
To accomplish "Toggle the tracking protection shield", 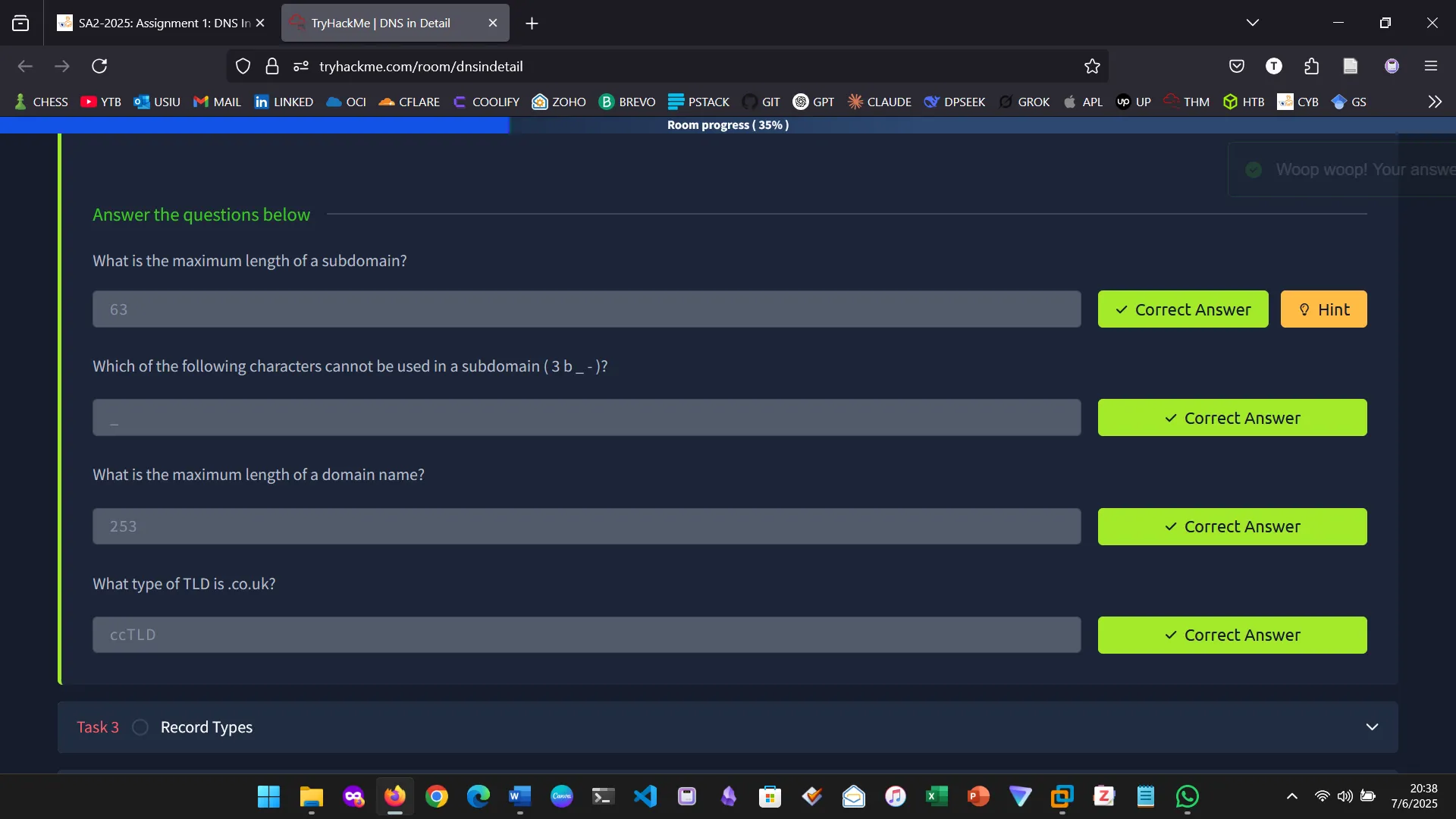I will coord(243,66).
